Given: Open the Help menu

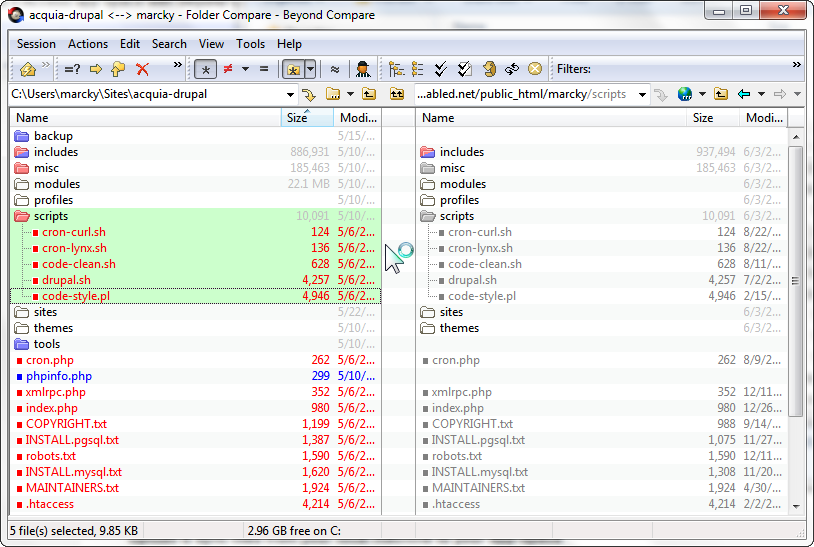Looking at the screenshot, I should [289, 44].
